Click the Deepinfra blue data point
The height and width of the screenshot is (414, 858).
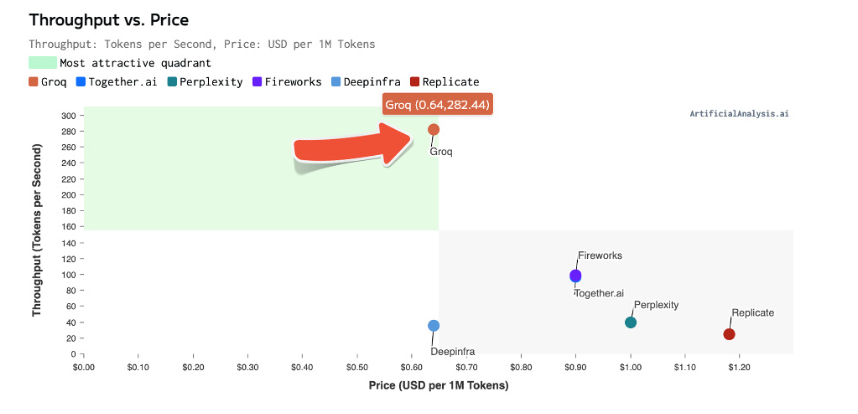(x=433, y=326)
